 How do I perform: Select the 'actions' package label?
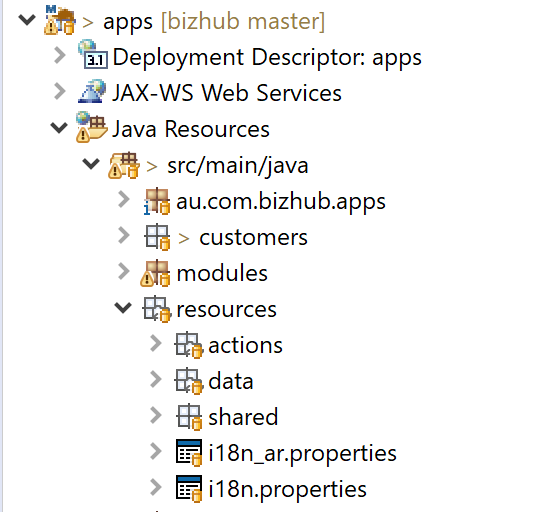[x=245, y=346]
